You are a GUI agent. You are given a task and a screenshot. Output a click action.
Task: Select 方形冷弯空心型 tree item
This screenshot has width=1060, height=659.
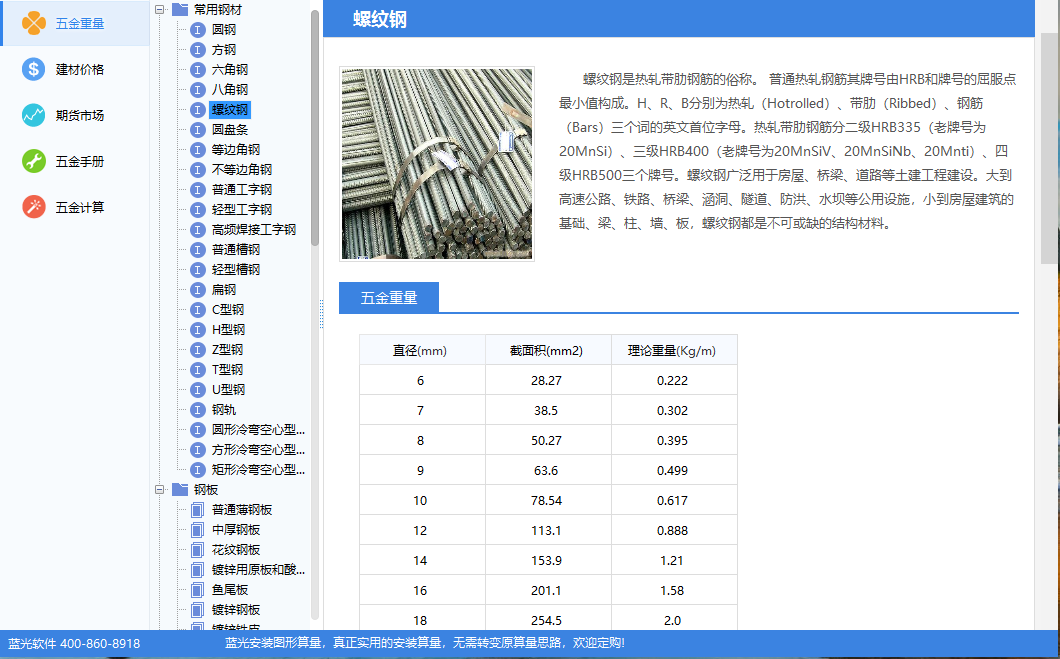(x=258, y=450)
